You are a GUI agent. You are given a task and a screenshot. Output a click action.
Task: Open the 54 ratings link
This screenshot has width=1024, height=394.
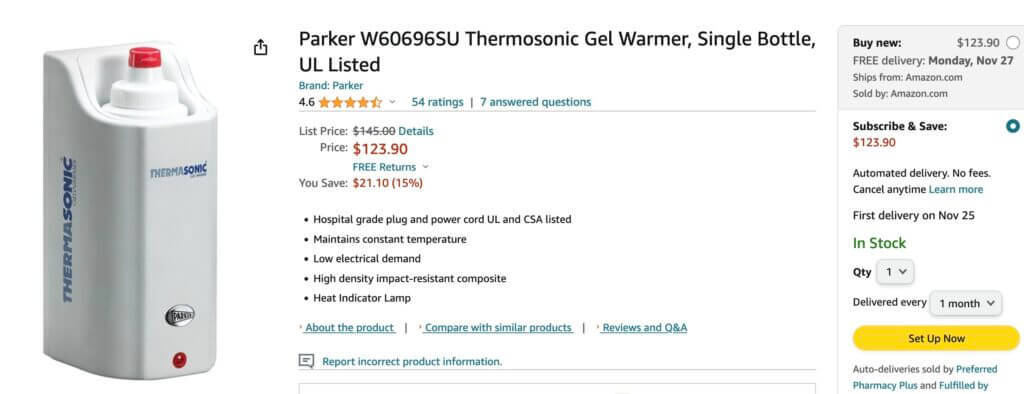tap(437, 103)
